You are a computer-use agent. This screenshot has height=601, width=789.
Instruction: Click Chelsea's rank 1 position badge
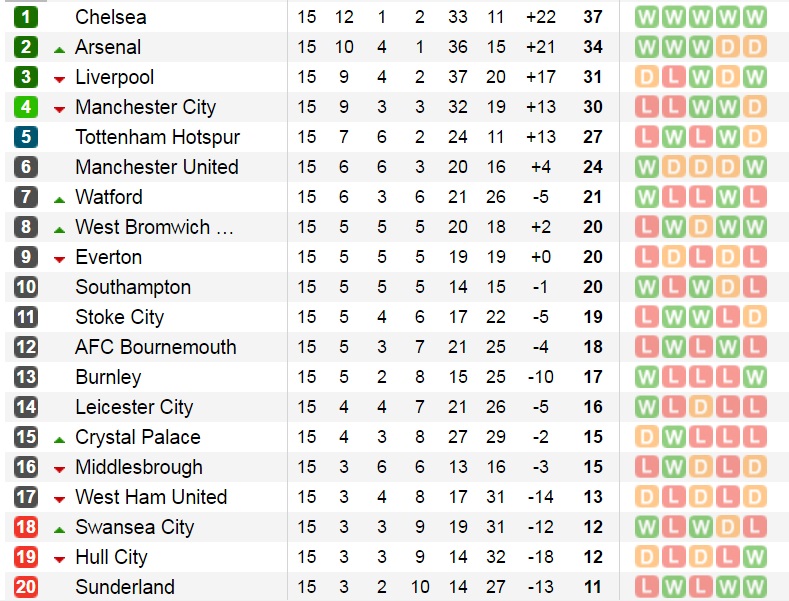coord(26,17)
